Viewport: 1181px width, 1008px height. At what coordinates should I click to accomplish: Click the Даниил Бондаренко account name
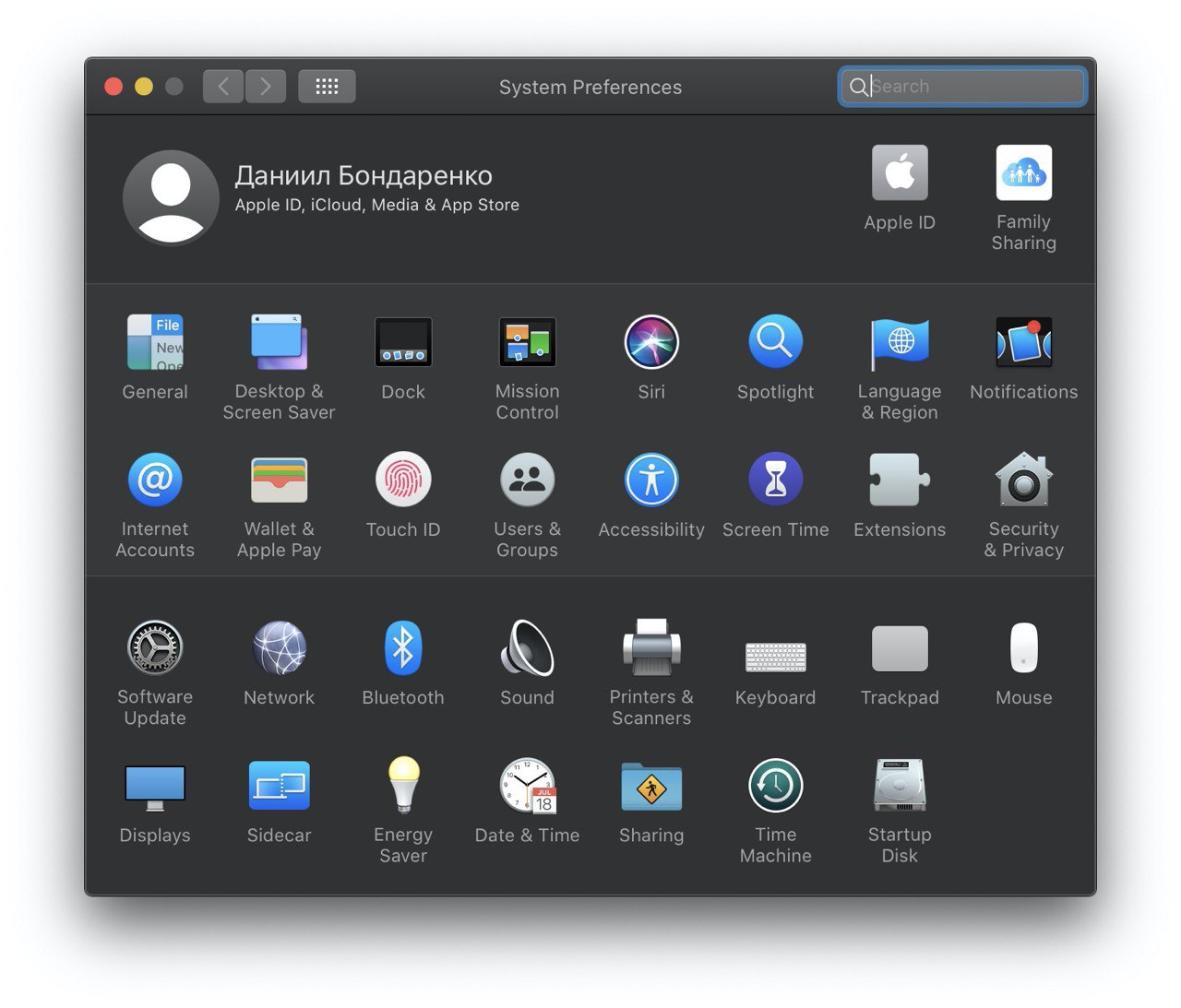(x=364, y=175)
